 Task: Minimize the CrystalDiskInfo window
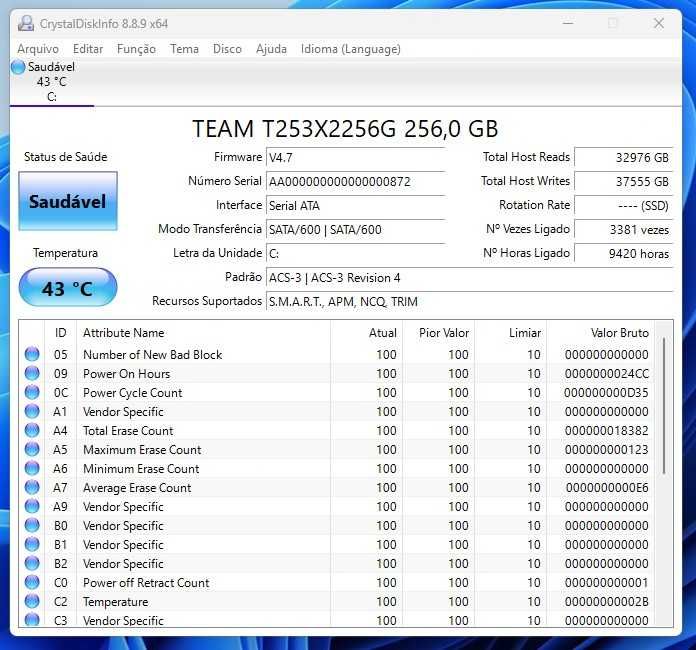point(568,23)
